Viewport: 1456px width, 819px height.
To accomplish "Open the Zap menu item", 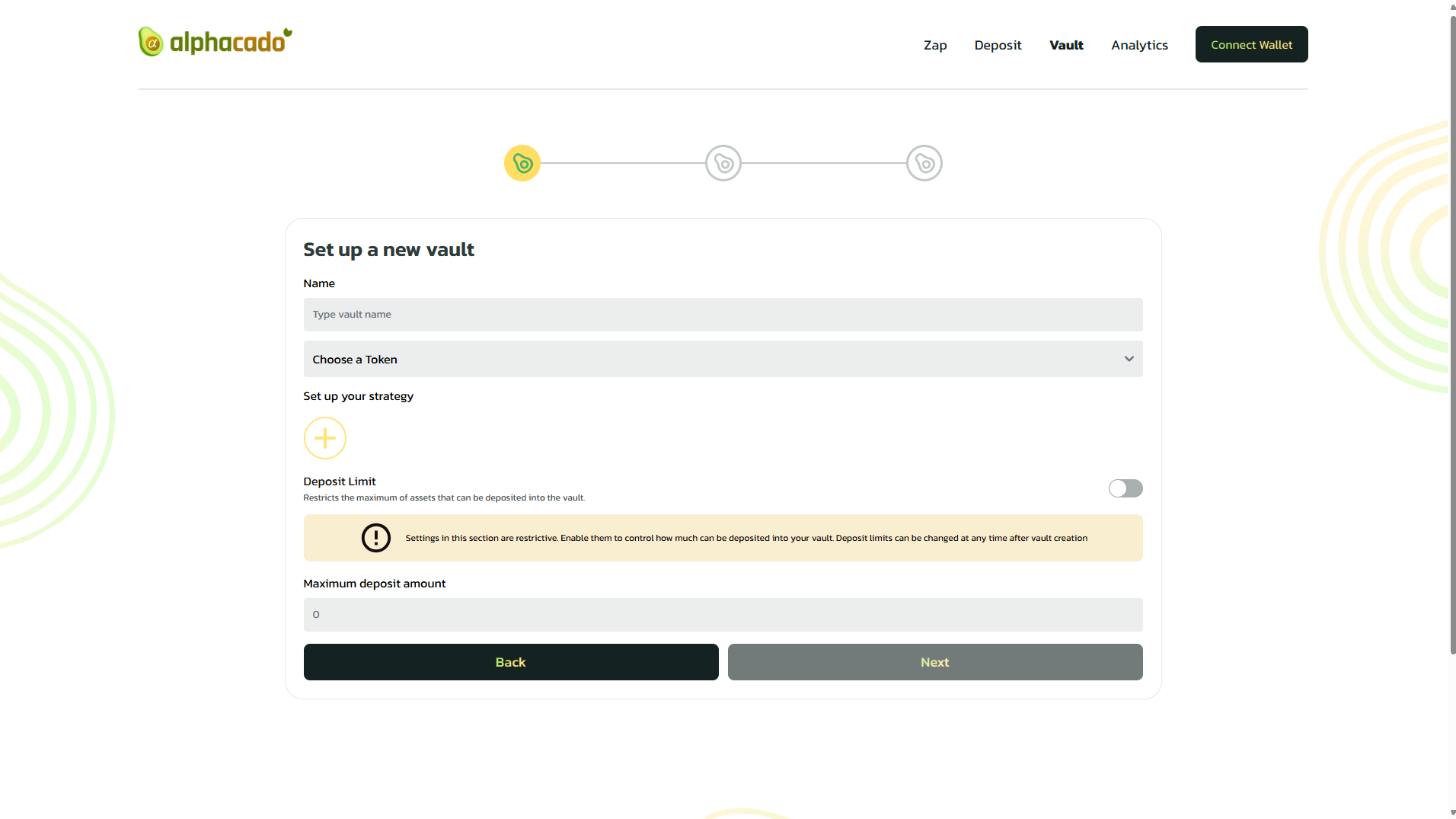I will [935, 45].
